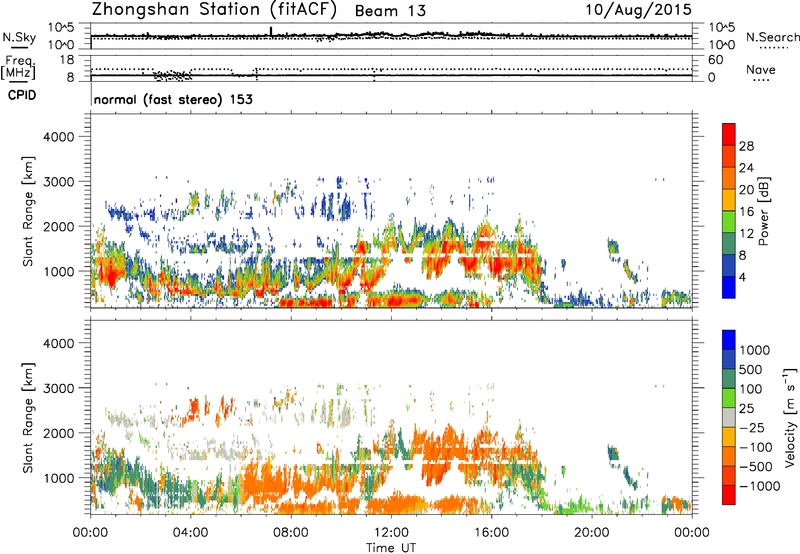Select the Beam 13 label

[390, 11]
